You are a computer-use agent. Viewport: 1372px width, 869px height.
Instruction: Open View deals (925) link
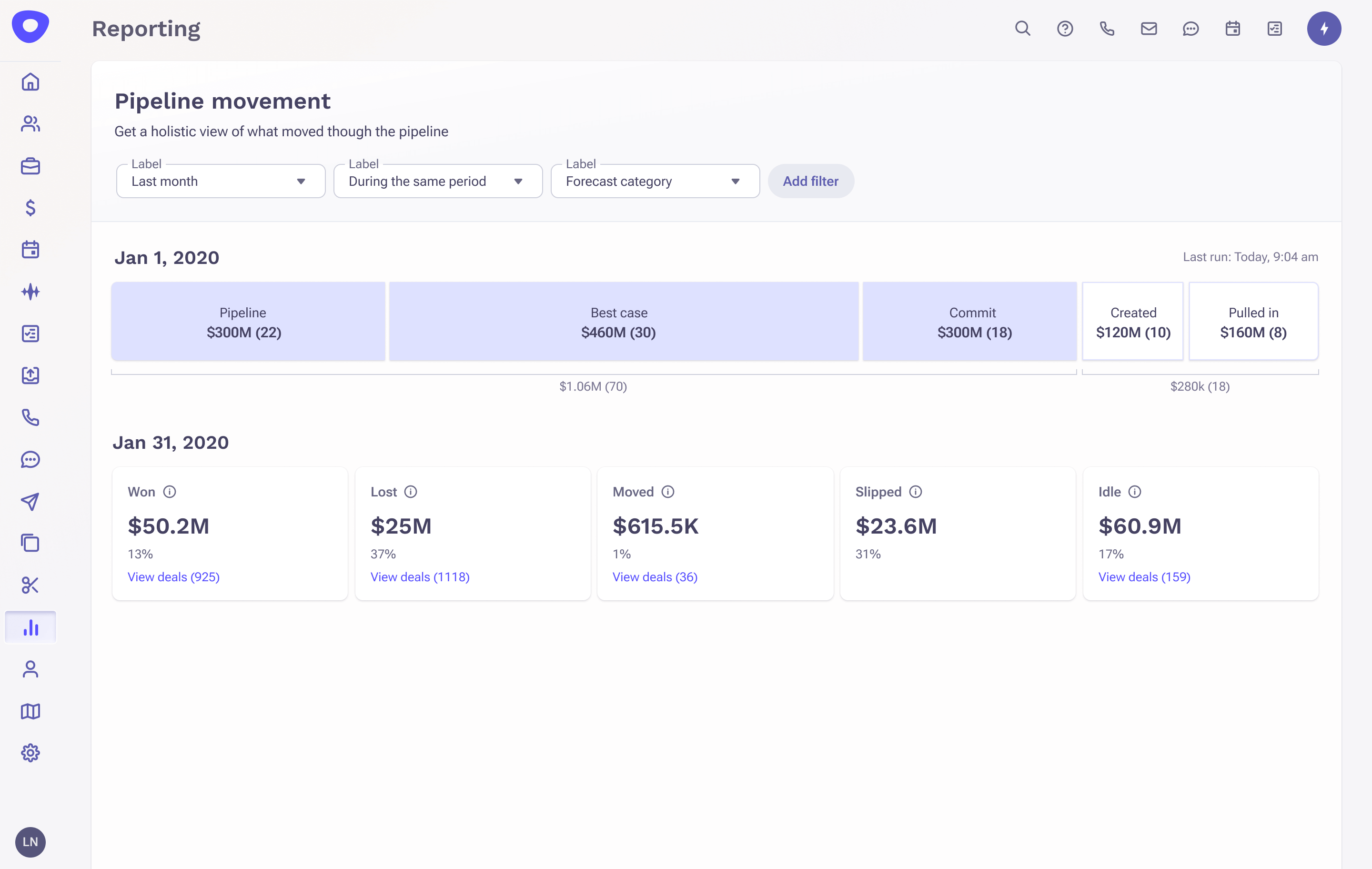click(x=174, y=576)
